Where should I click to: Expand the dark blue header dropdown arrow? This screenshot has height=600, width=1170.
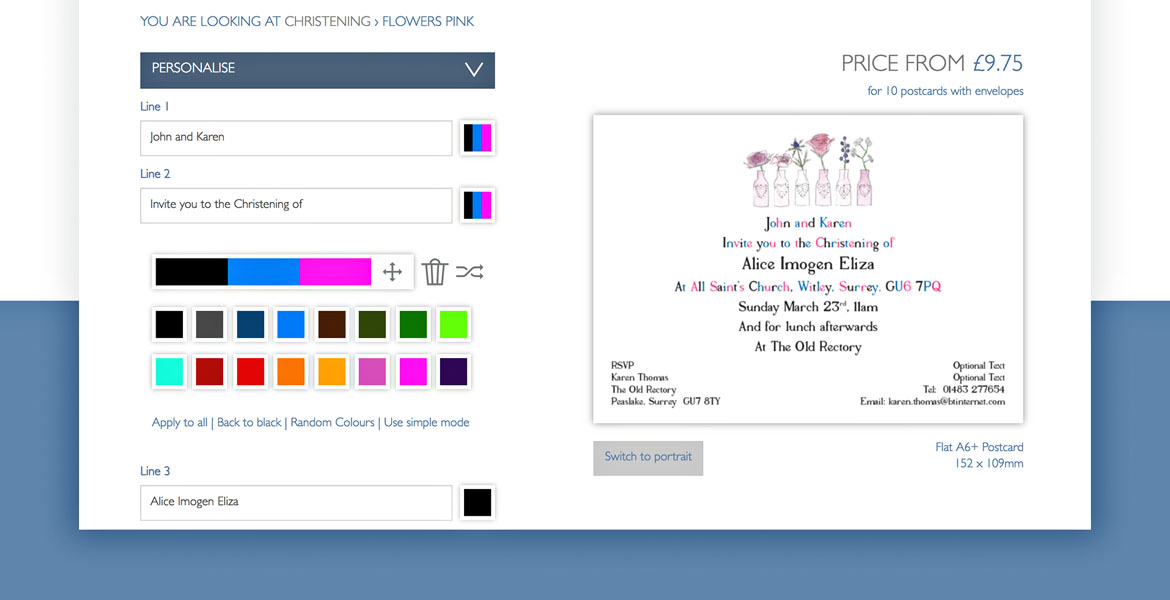click(472, 70)
